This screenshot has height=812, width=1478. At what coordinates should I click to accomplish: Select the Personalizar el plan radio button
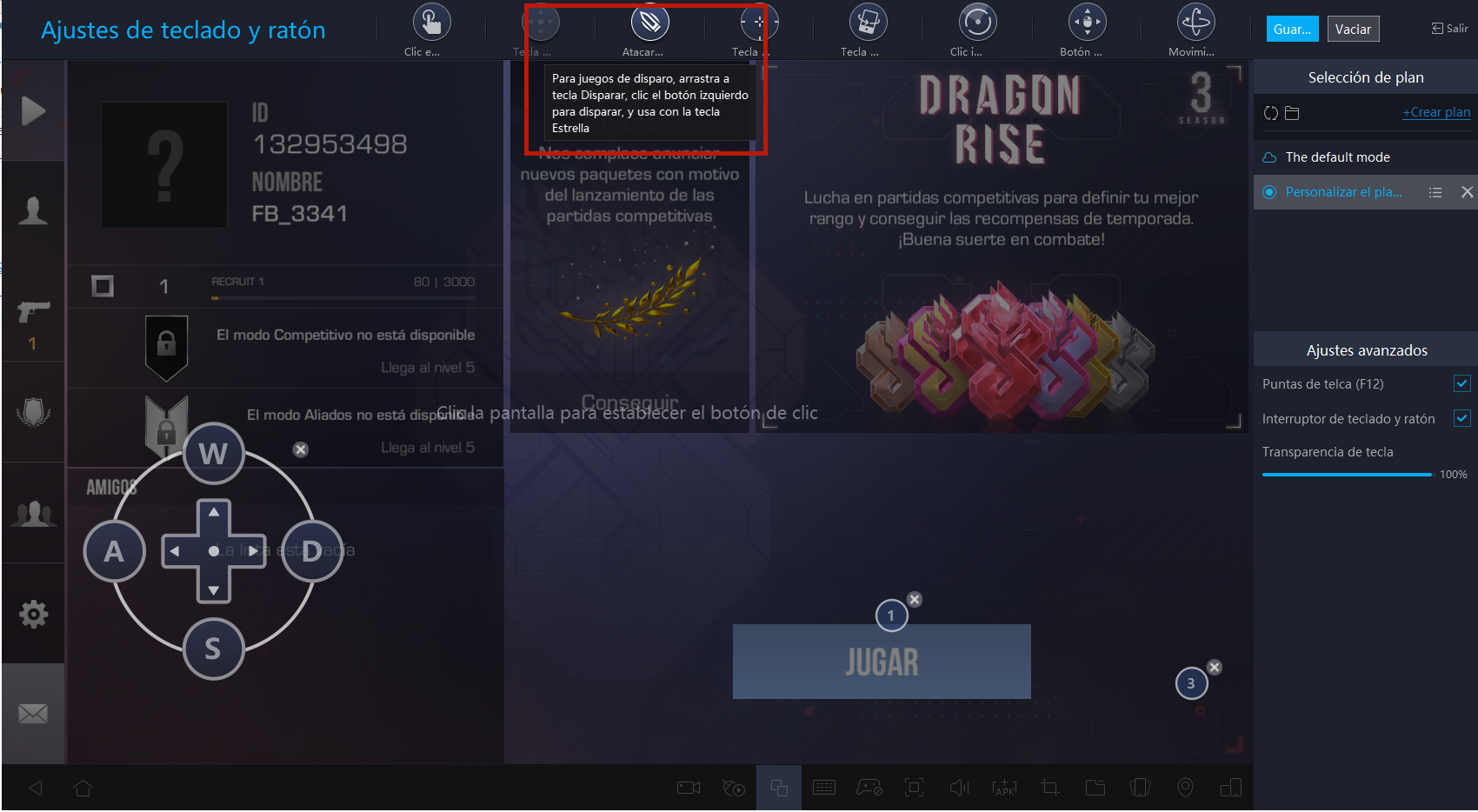(x=1269, y=192)
